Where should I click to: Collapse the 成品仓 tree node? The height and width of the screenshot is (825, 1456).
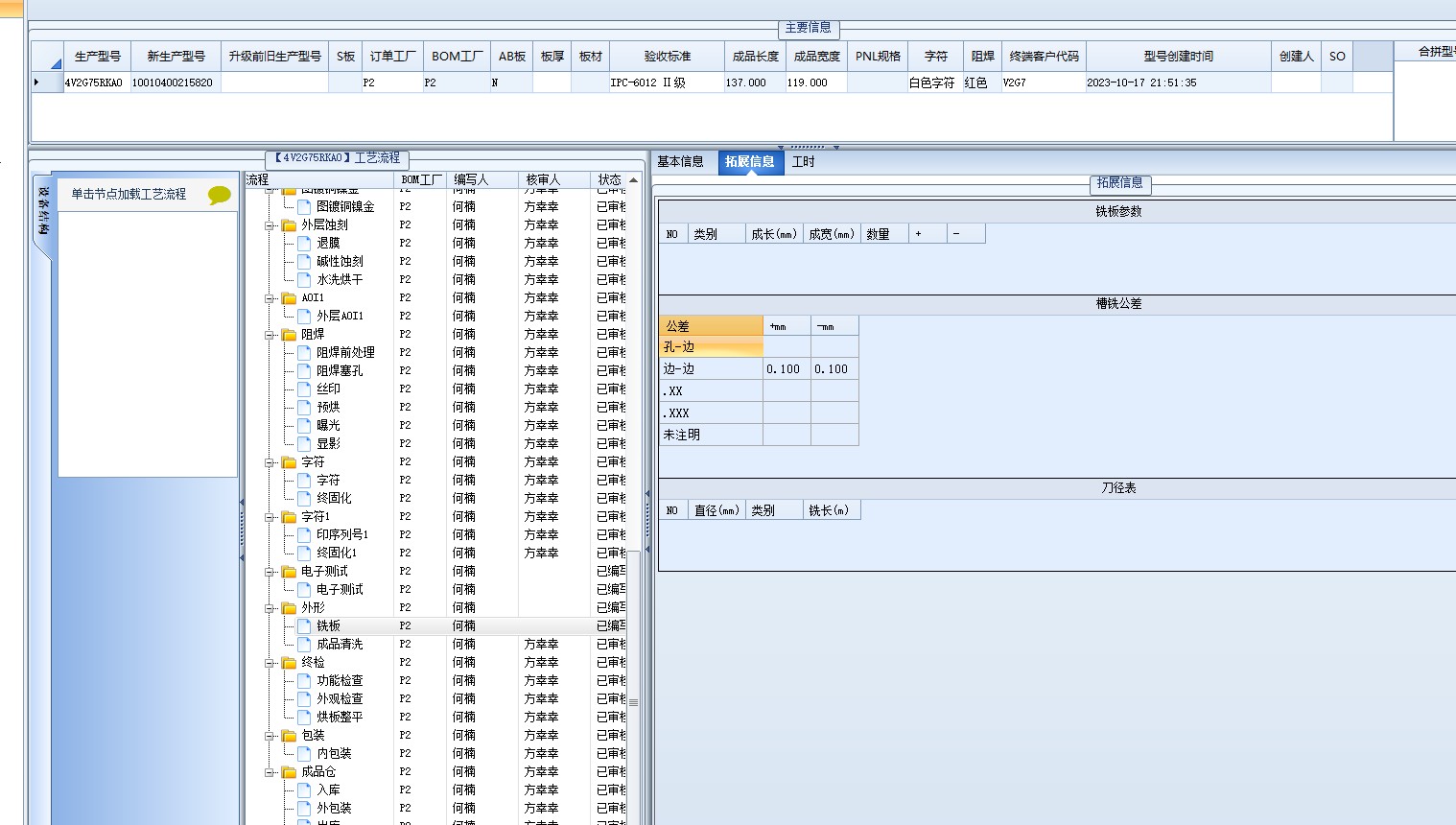(x=270, y=772)
